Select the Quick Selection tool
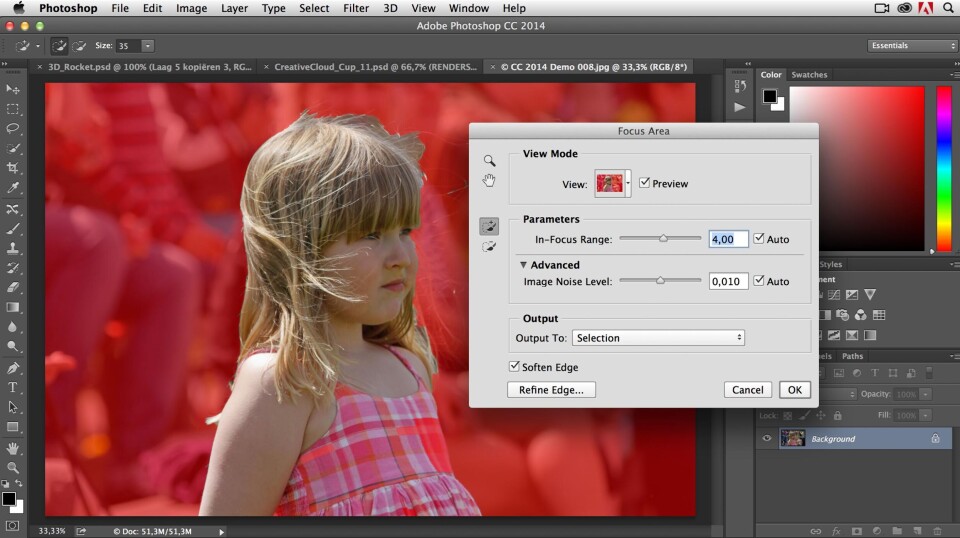 [x=12, y=149]
